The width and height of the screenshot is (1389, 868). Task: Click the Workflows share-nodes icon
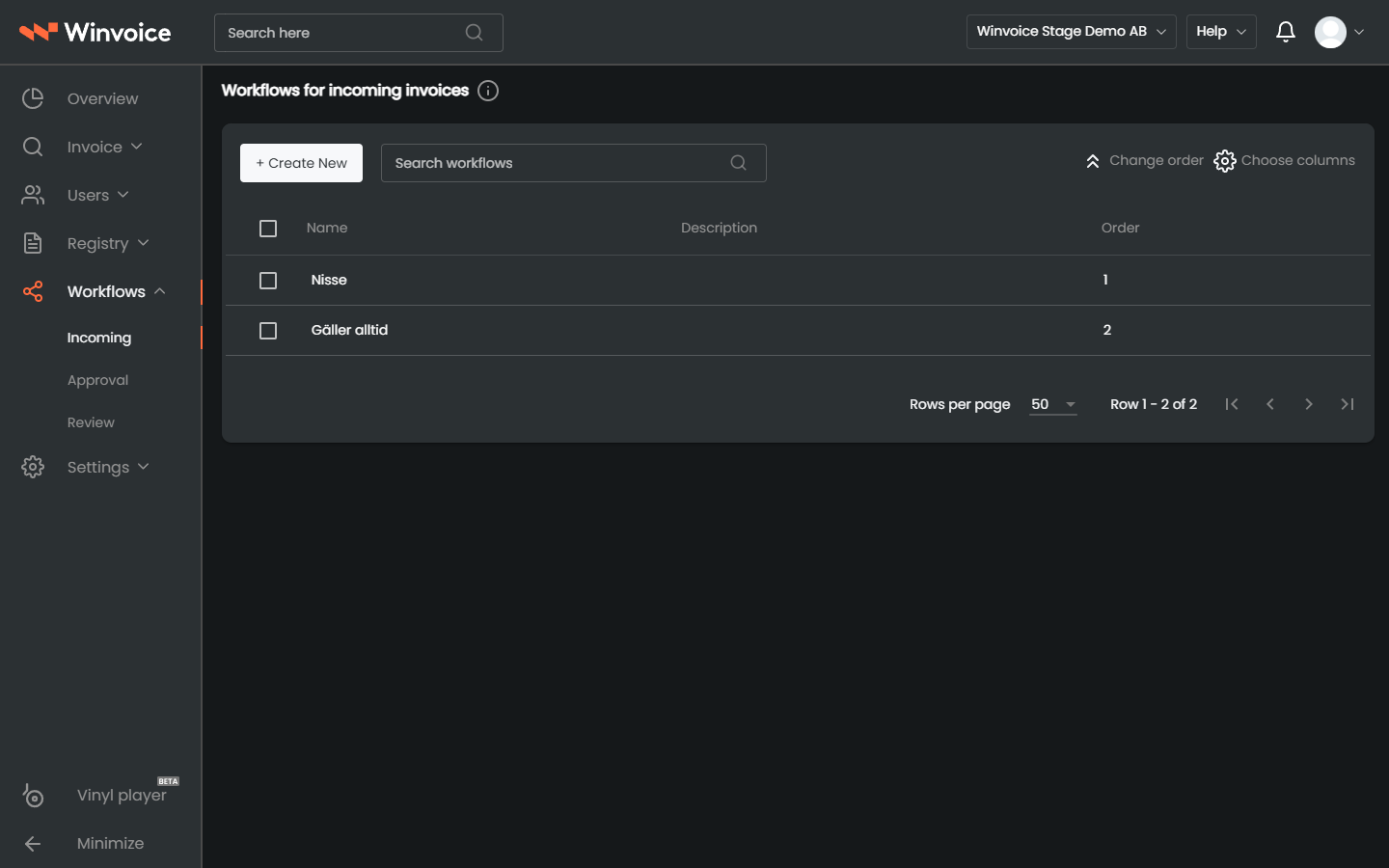click(x=33, y=291)
